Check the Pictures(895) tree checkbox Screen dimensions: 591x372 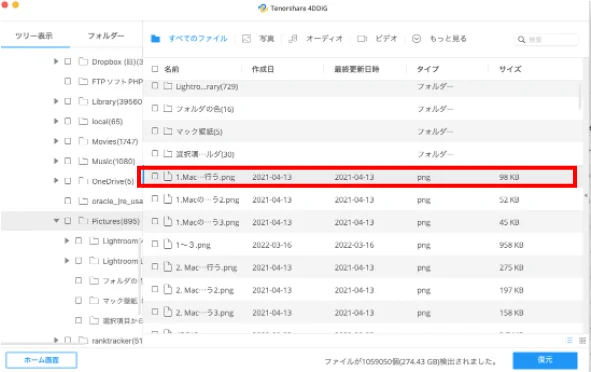[68, 220]
